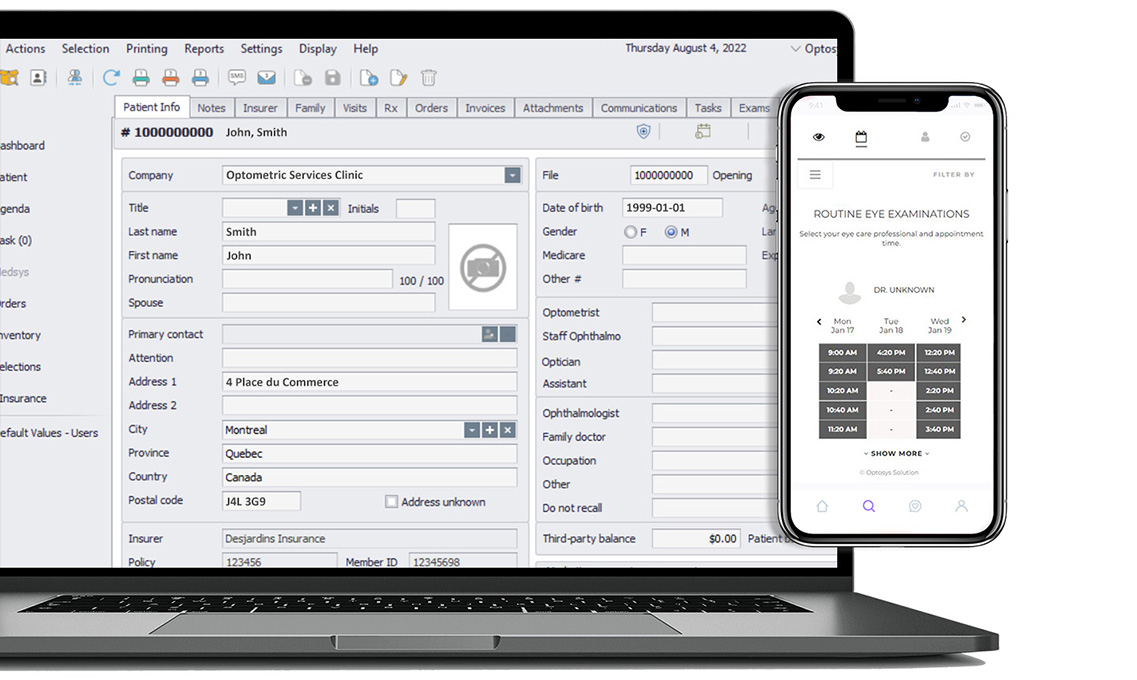Viewport: 1137px width, 680px height.
Task: Tap the eye icon on the phone app
Action: 819,137
